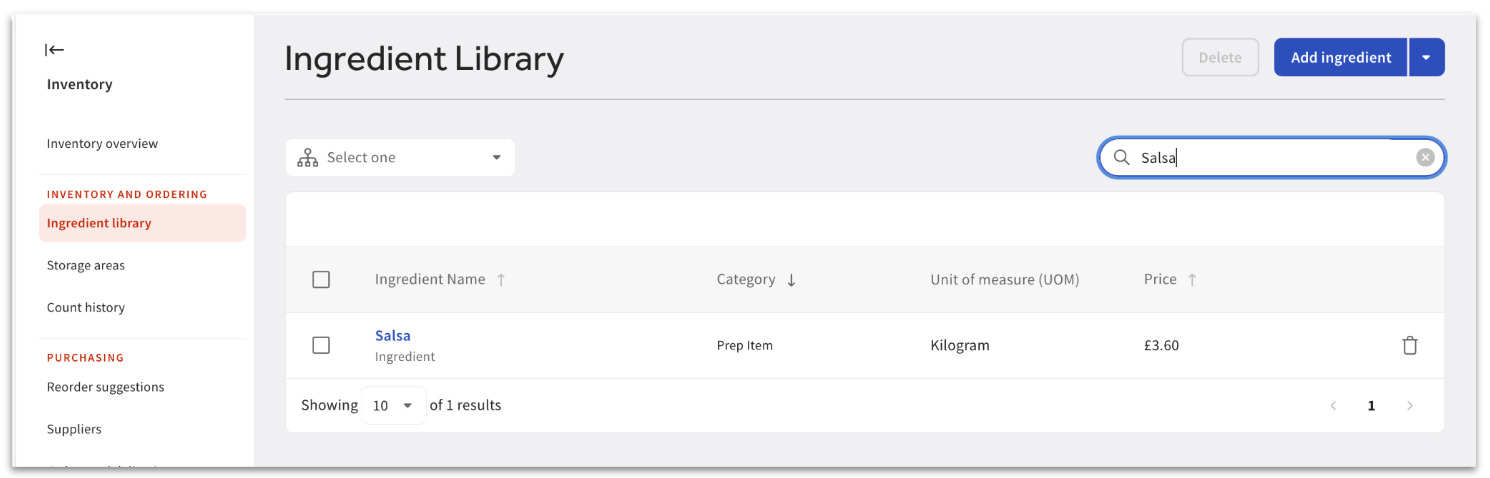The width and height of the screenshot is (1490, 478).
Task: Open the 'Select one' hierarchy dropdown
Action: (x=400, y=158)
